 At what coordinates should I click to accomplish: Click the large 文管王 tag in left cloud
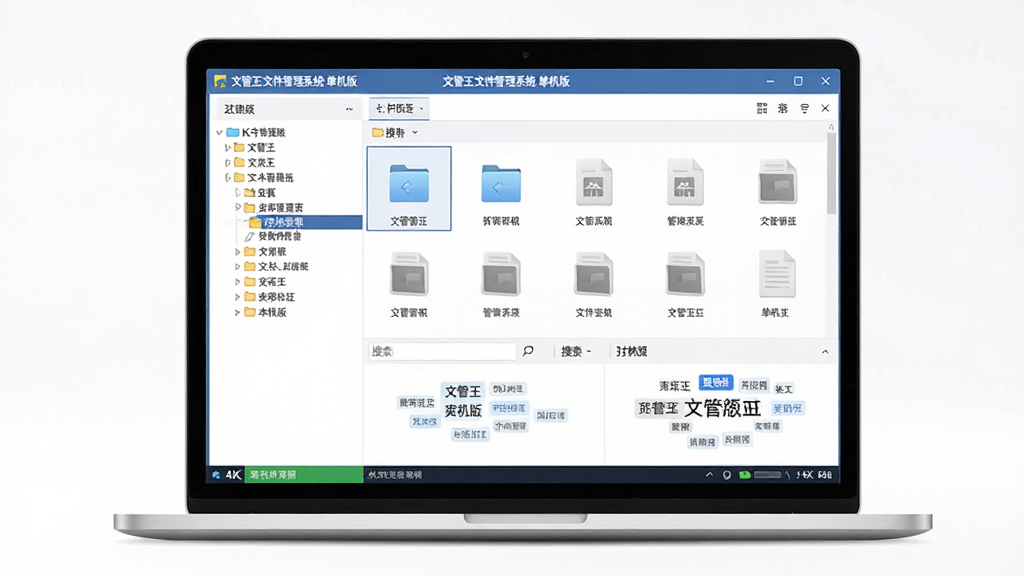click(x=463, y=391)
